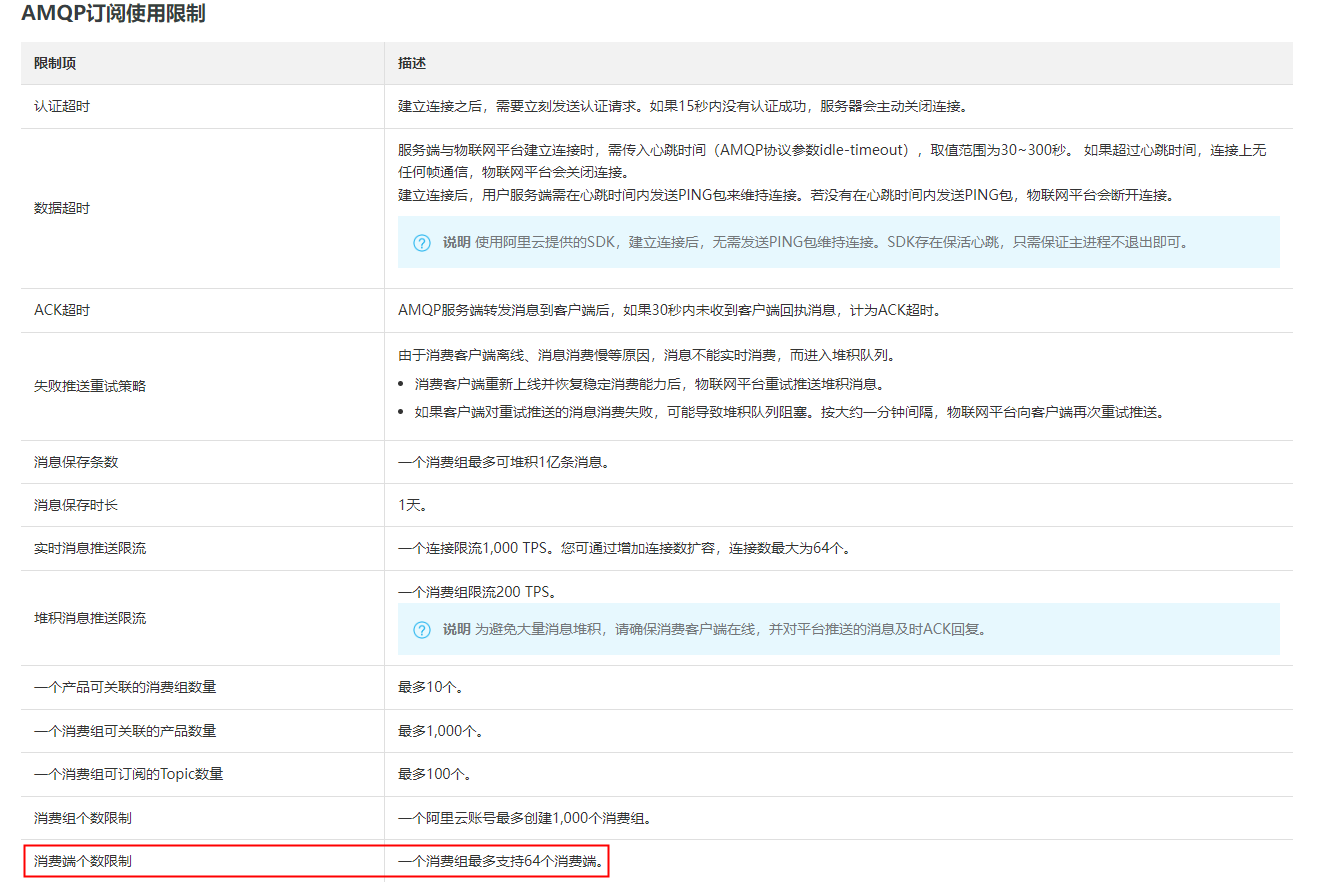Click the sentence mentioning idle-timeout heartbeat range
Image resolution: width=1326 pixels, height=882 pixels.
pos(832,161)
